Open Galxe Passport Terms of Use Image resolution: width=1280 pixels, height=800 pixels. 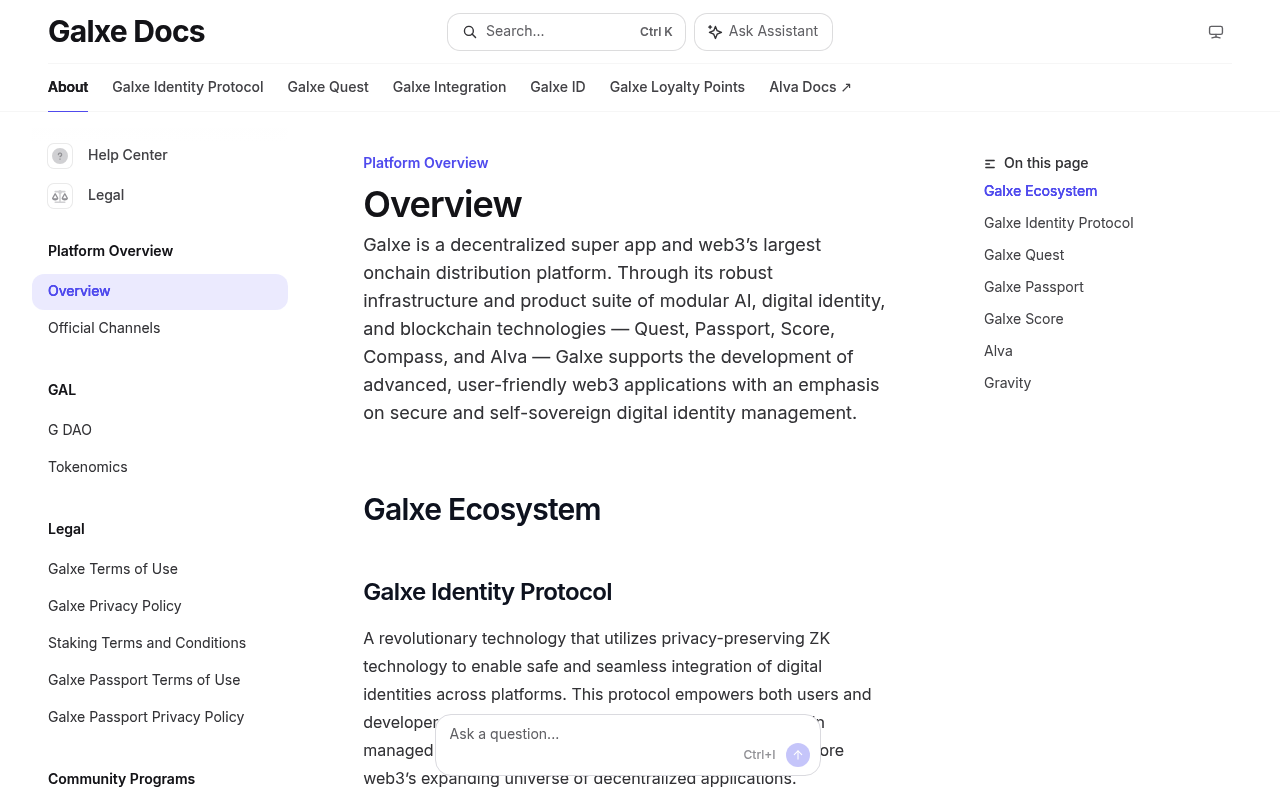[144, 680]
